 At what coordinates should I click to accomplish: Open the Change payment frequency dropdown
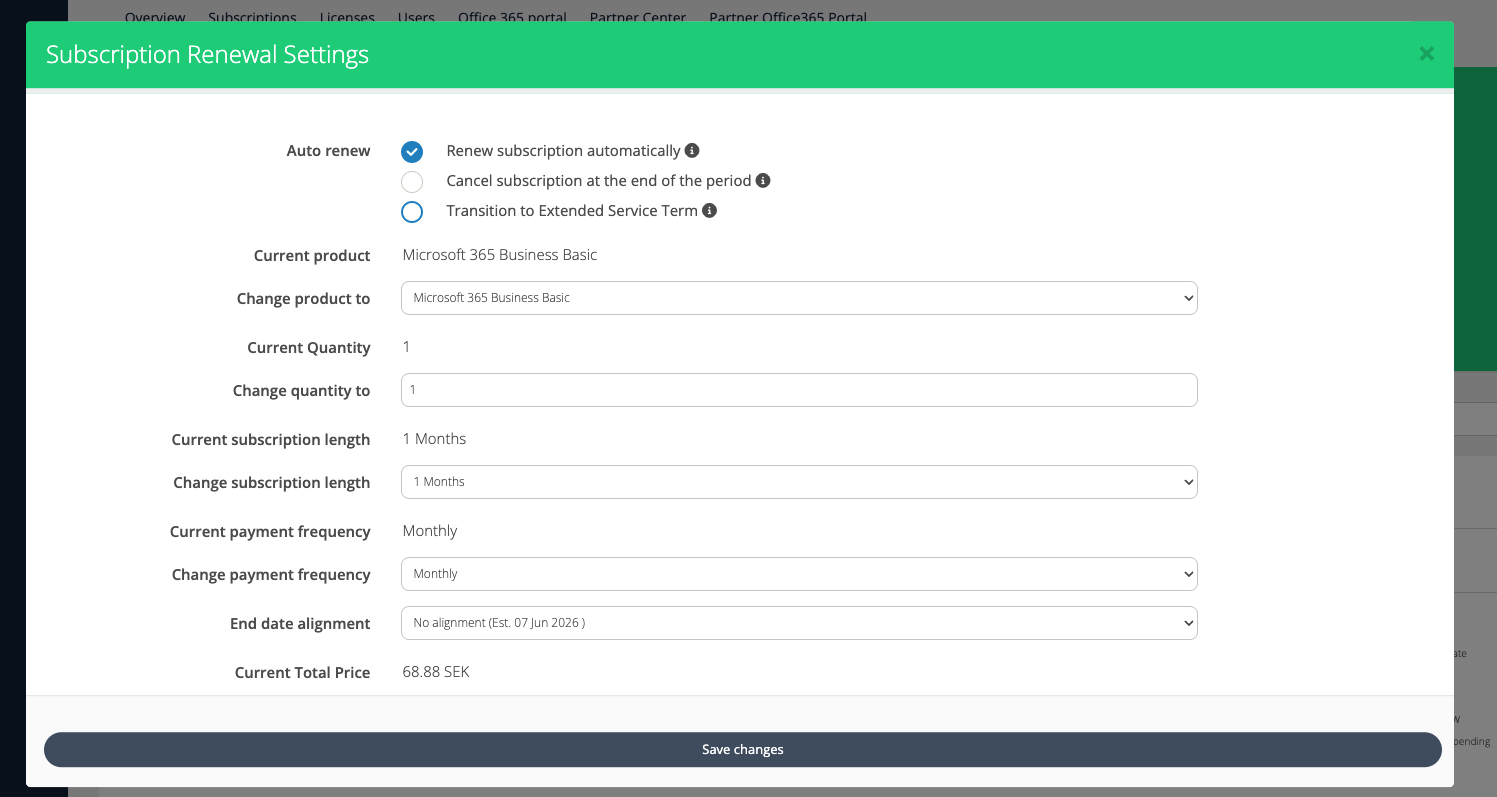pyautogui.click(x=798, y=574)
